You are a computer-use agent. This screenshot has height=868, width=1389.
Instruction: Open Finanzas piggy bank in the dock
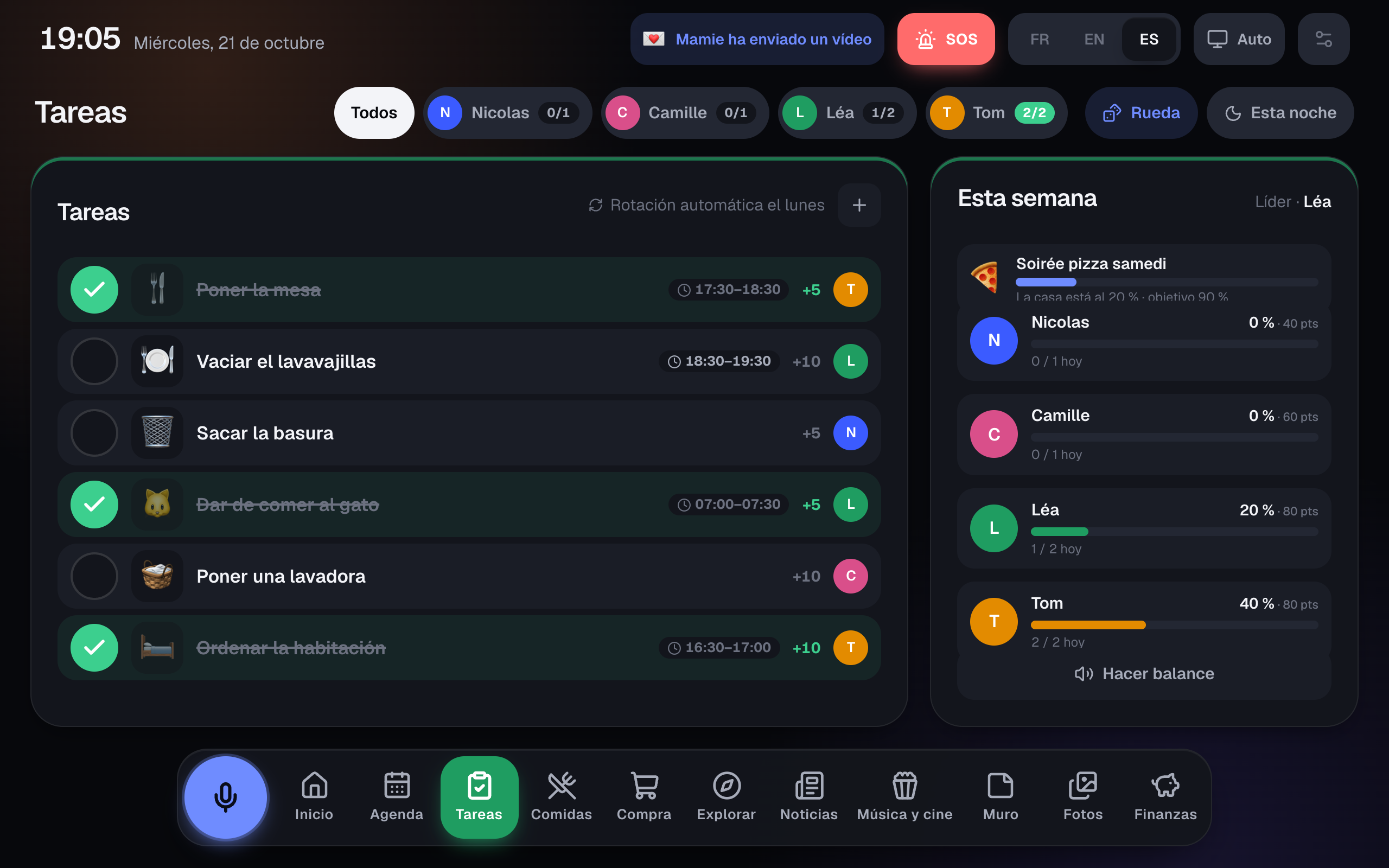coord(1165,797)
